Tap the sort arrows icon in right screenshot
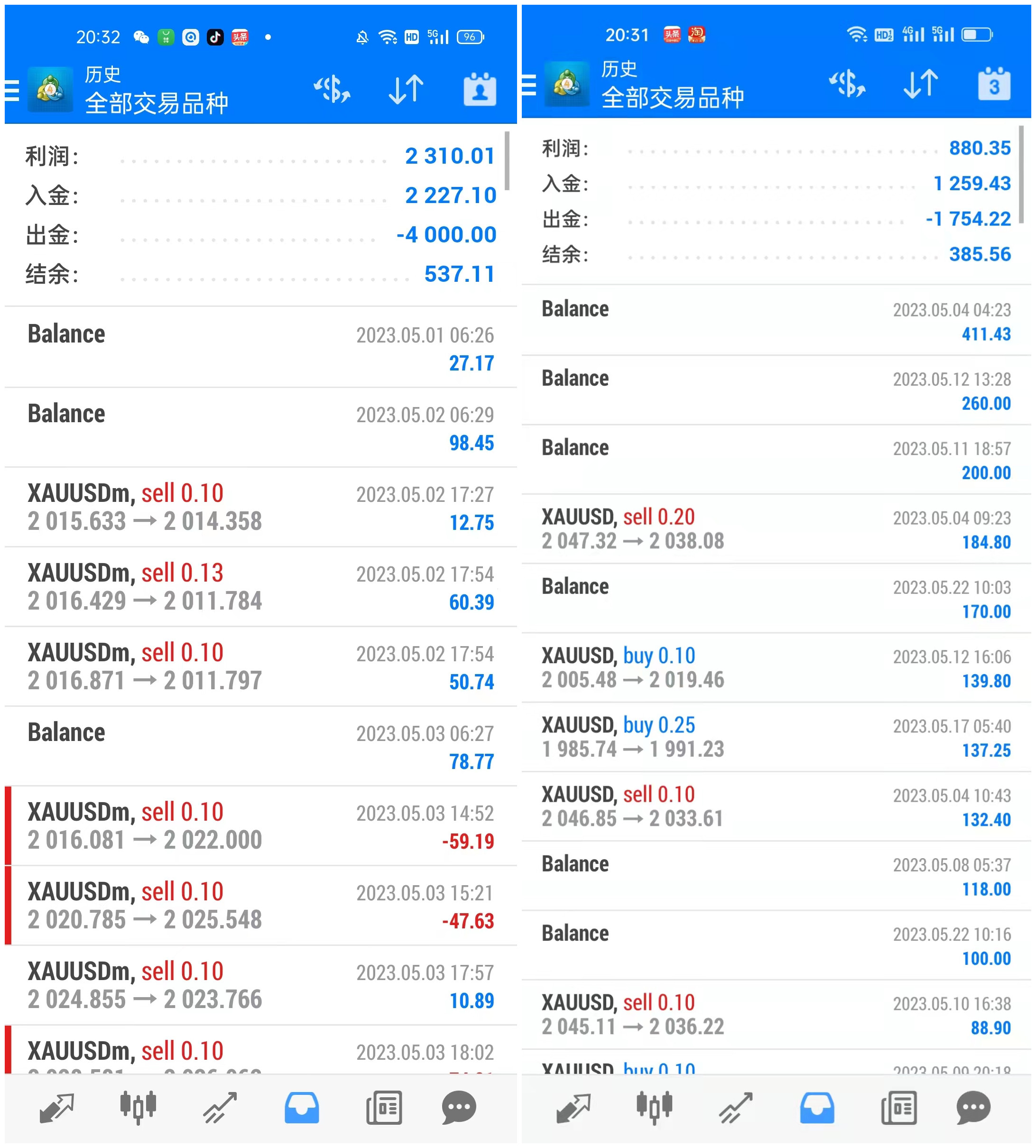This screenshot has height=1148, width=1036. click(920, 84)
